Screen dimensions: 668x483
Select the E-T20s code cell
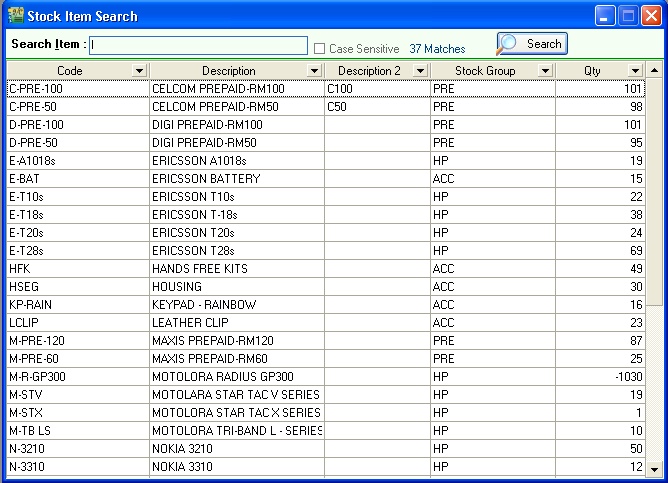[78, 233]
